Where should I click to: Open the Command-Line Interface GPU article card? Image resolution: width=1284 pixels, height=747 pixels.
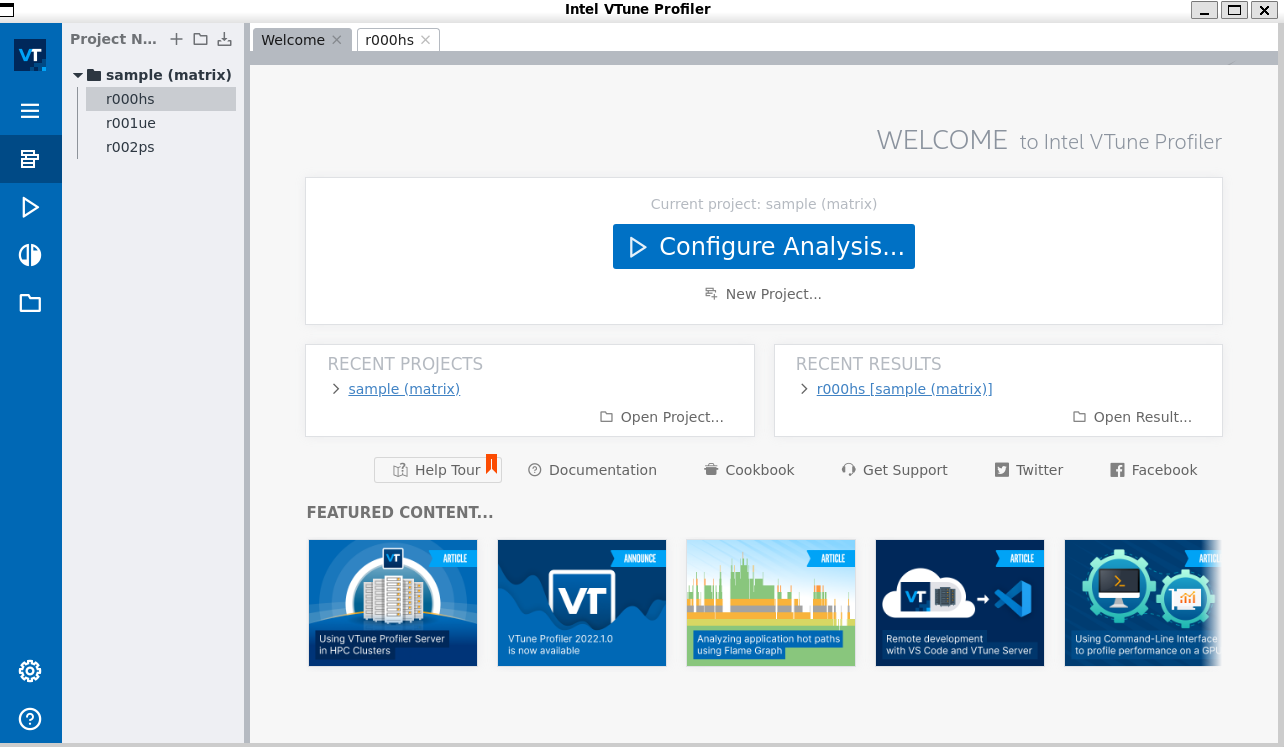[x=1143, y=603]
